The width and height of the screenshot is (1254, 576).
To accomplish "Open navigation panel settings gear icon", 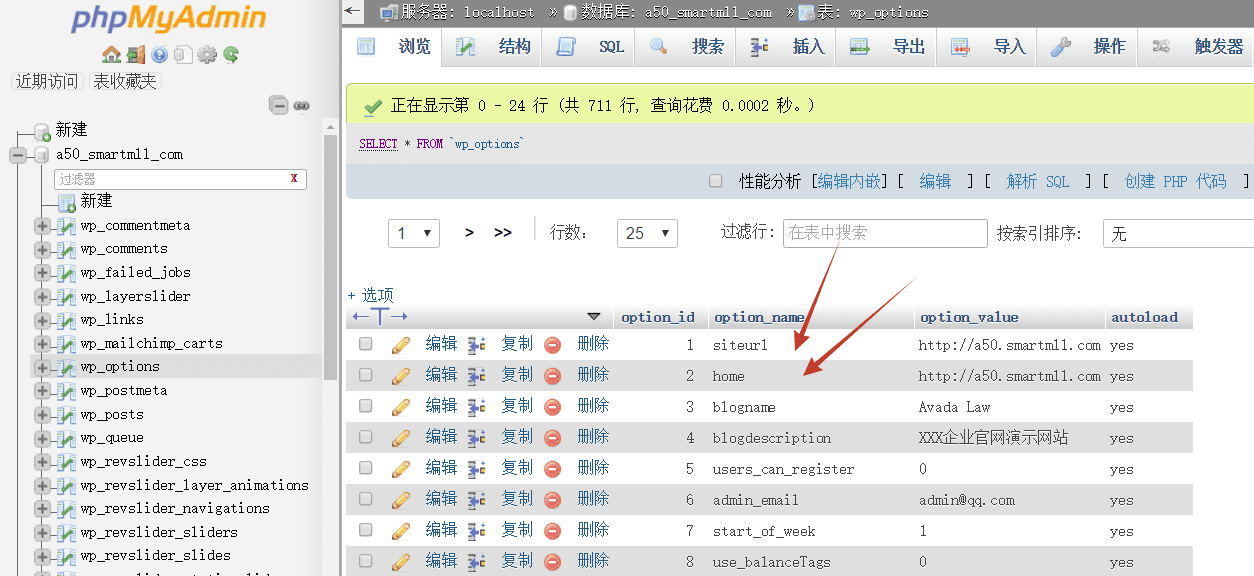I will 207,55.
